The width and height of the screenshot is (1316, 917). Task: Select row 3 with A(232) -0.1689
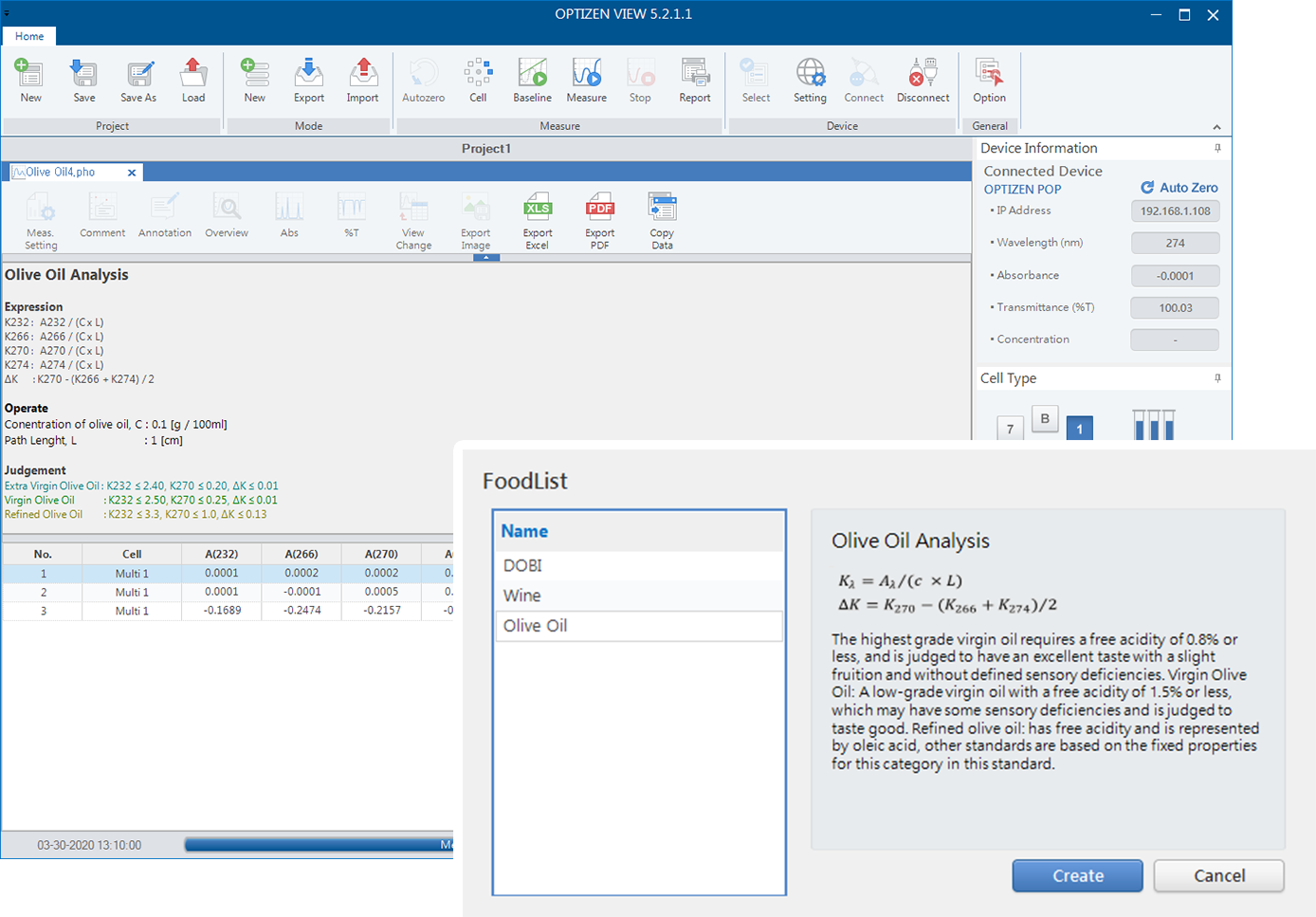pos(228,611)
